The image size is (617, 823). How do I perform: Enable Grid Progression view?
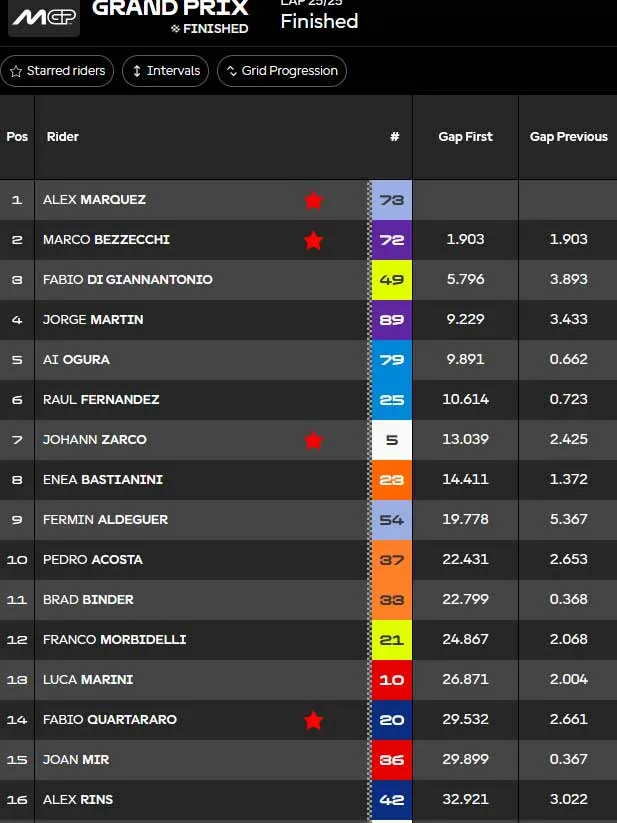click(282, 71)
